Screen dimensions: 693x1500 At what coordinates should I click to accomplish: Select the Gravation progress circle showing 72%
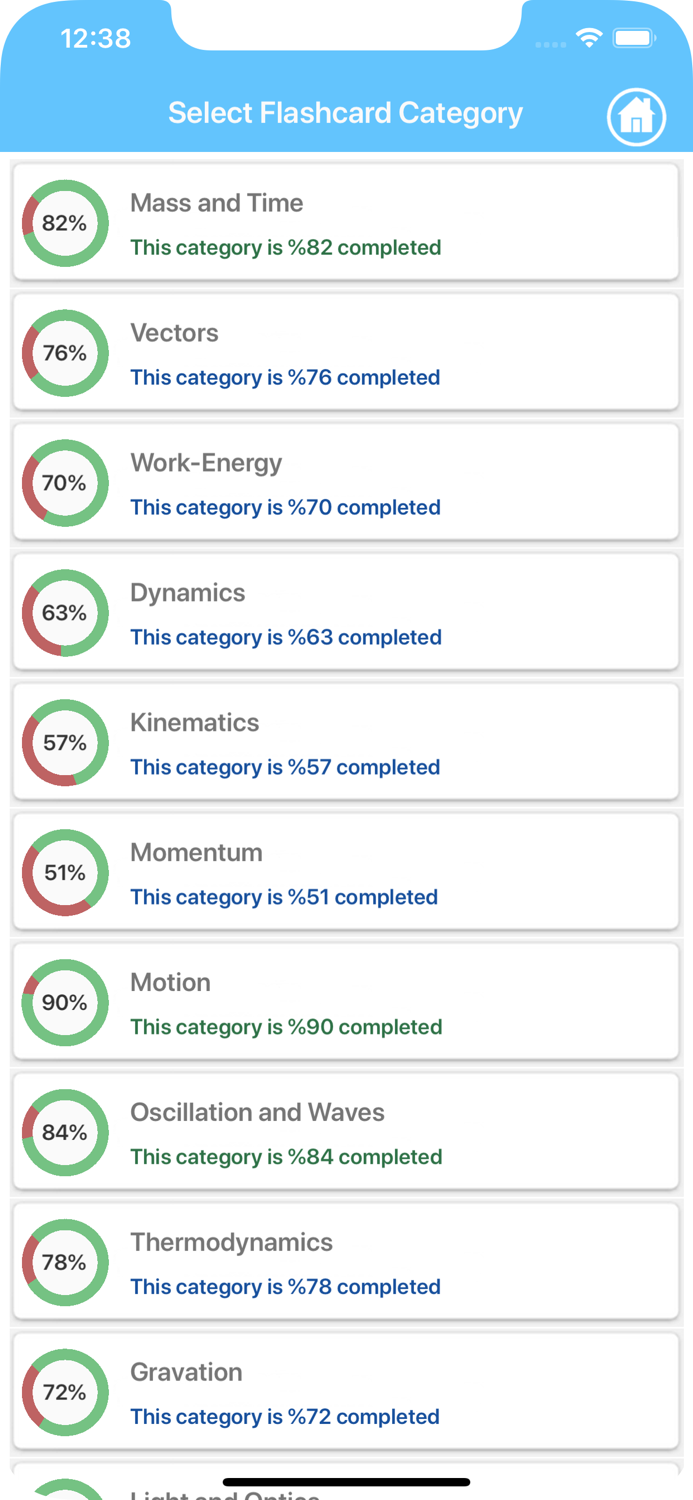click(x=65, y=1392)
